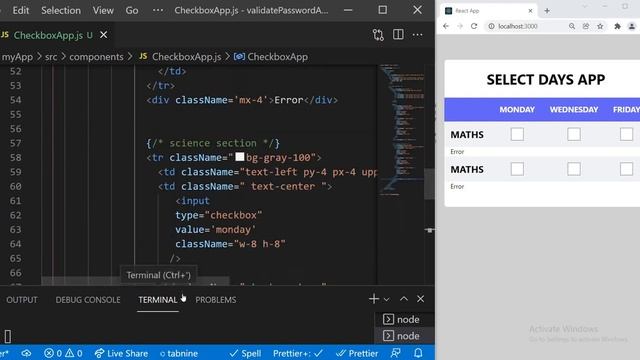
Task: Click the MONDAY column header
Action: click(x=517, y=109)
